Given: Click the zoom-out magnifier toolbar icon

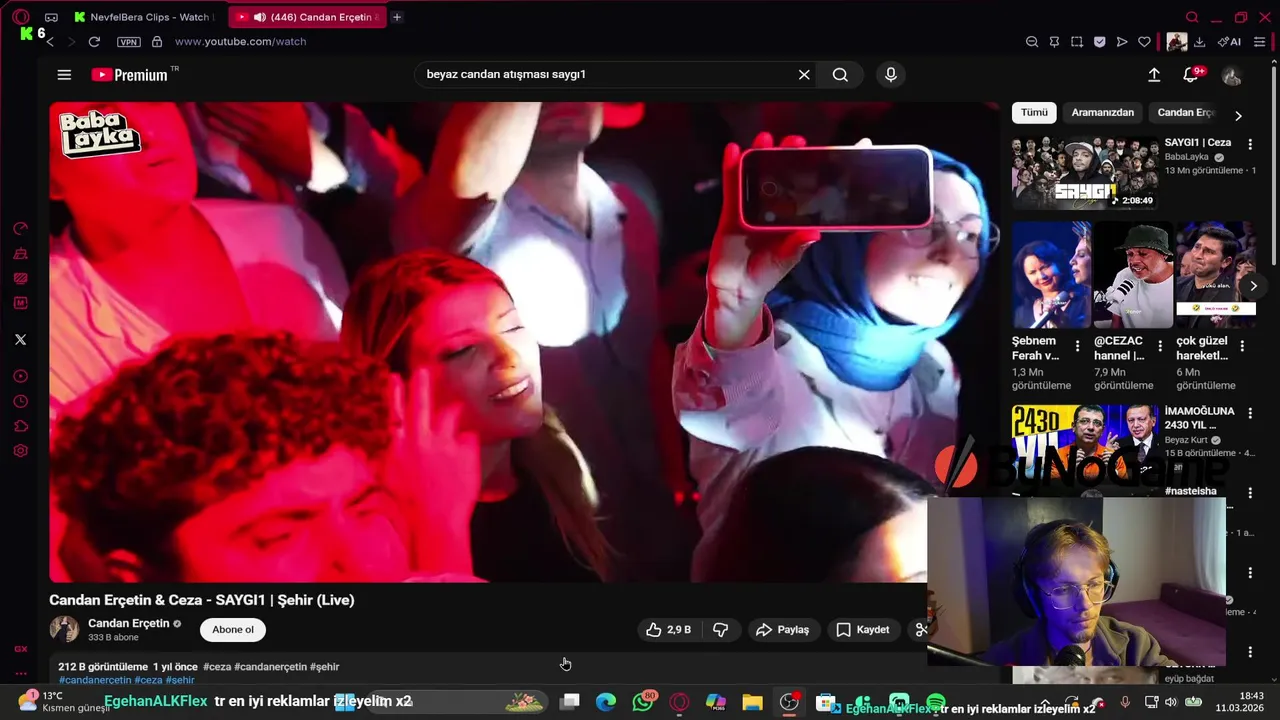Looking at the screenshot, I should pyautogui.click(x=1032, y=42).
